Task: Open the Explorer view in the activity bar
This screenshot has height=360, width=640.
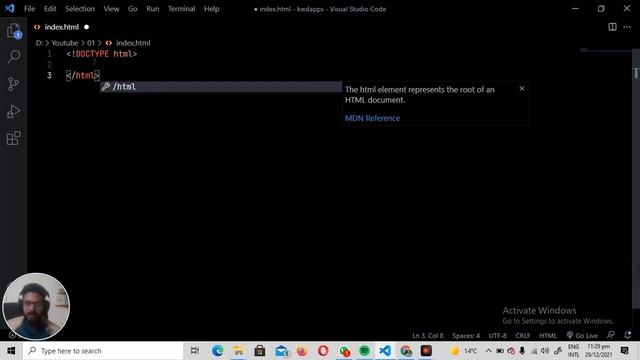Action: [13, 31]
